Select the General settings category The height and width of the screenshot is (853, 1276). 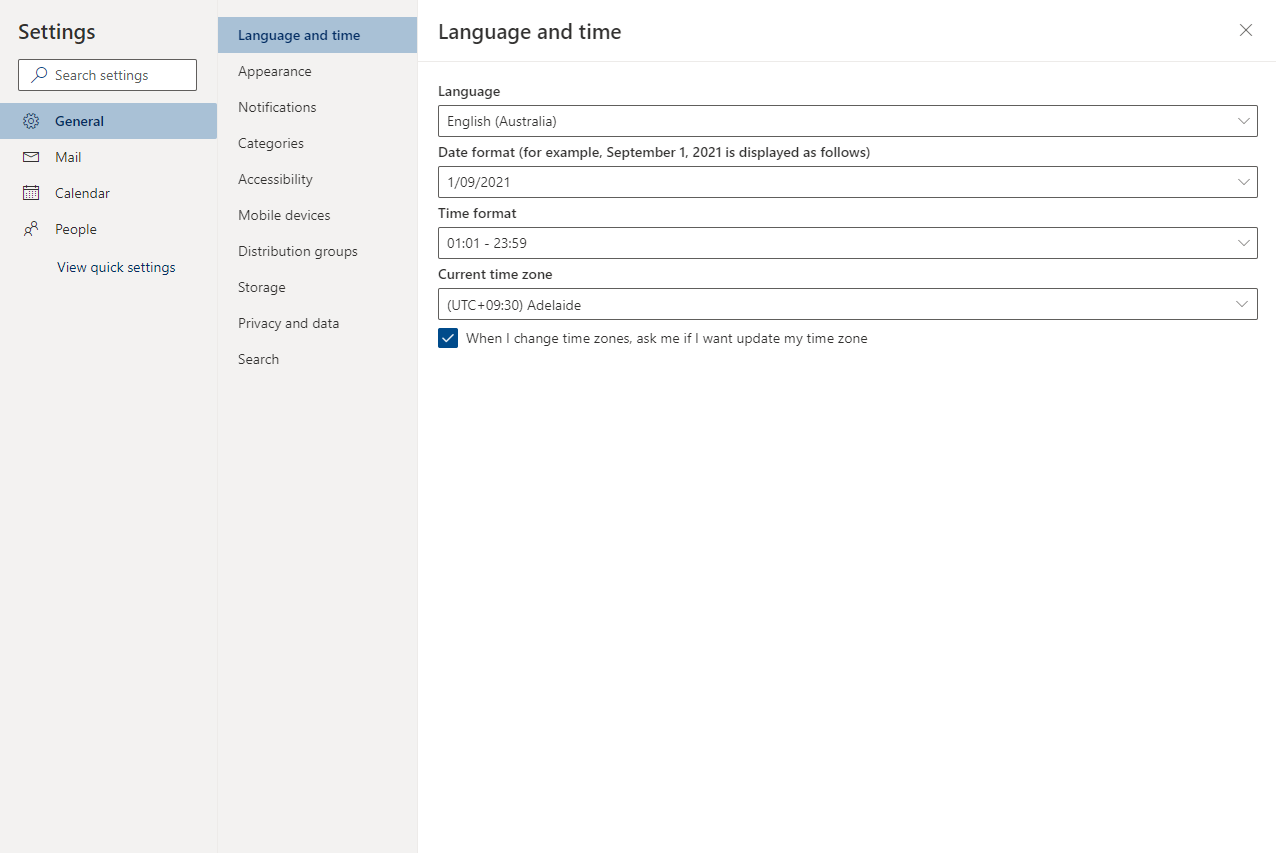point(108,121)
